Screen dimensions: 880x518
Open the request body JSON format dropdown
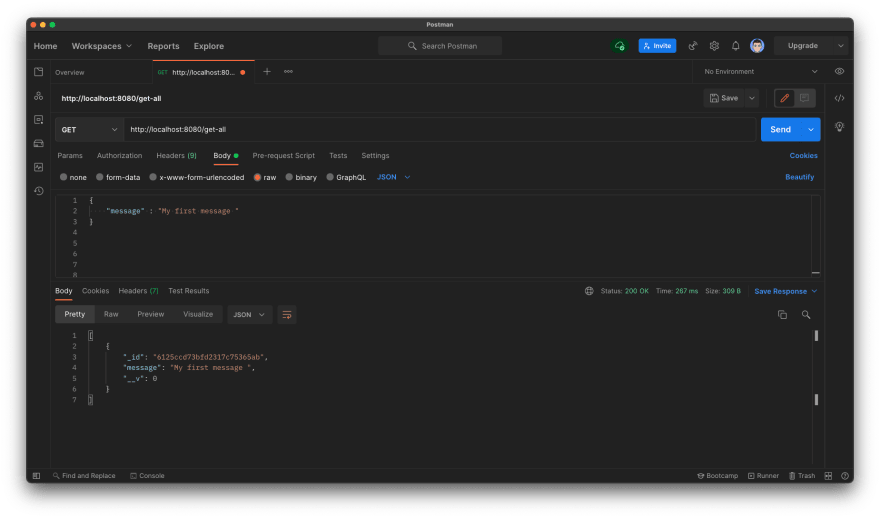[393, 177]
